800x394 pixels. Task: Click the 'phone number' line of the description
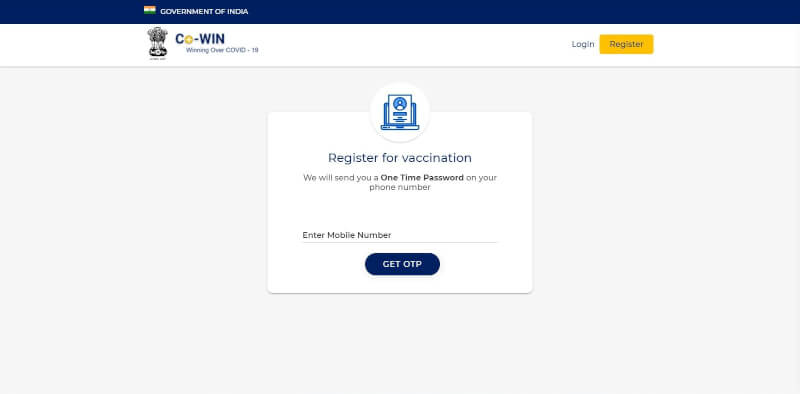point(400,188)
